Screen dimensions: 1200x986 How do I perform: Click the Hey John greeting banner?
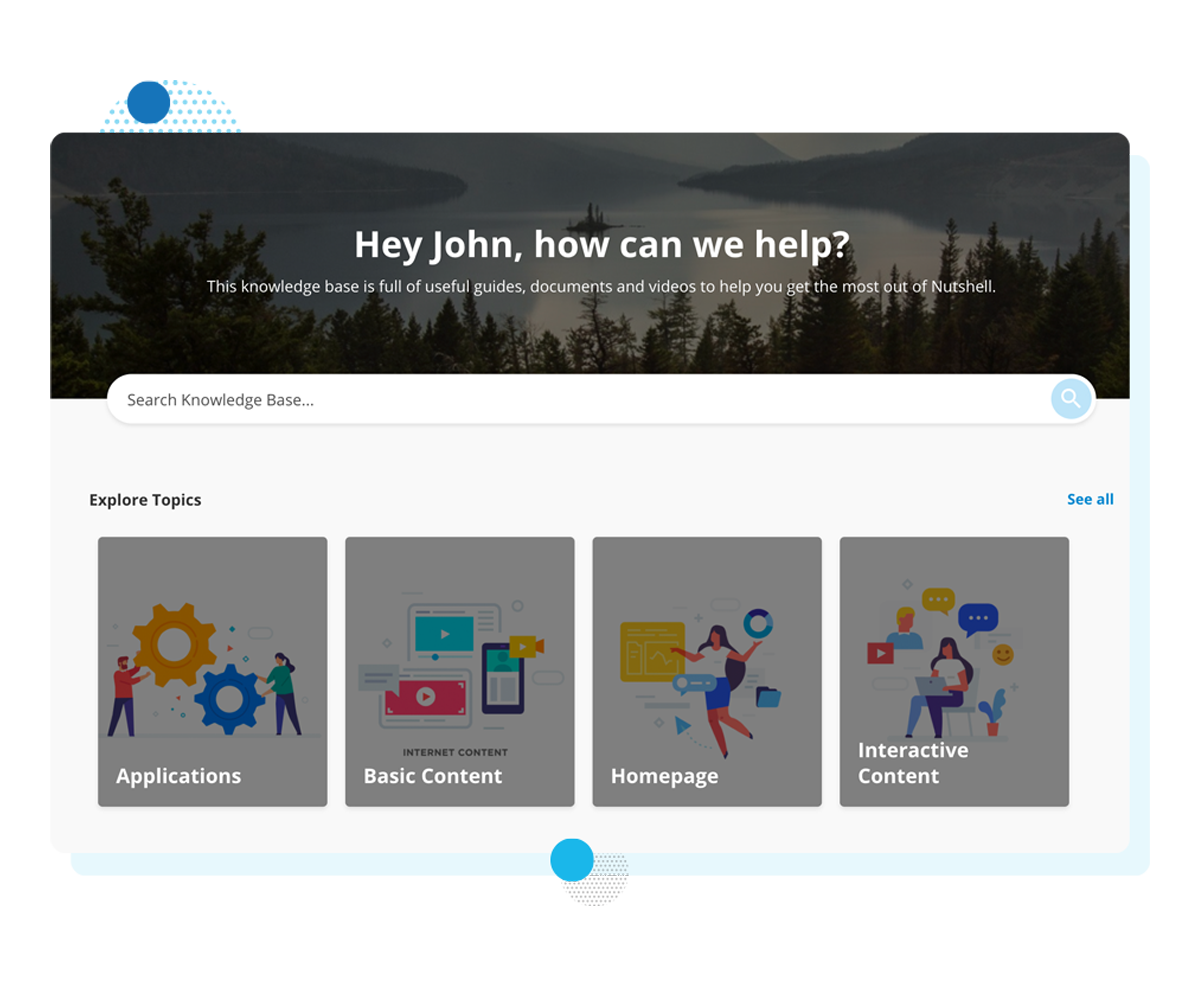tap(600, 243)
